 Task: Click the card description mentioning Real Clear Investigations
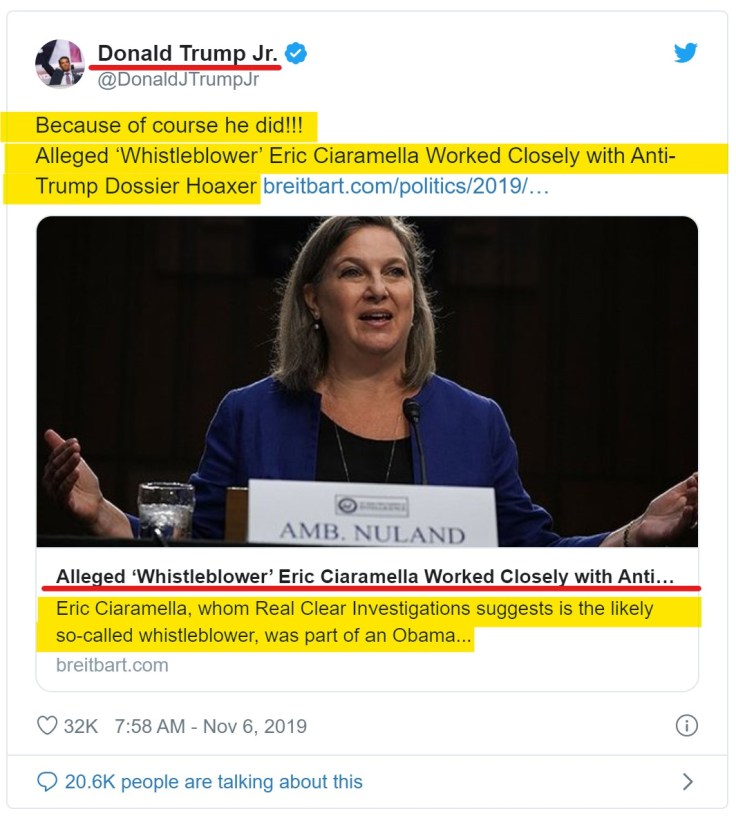click(x=355, y=622)
